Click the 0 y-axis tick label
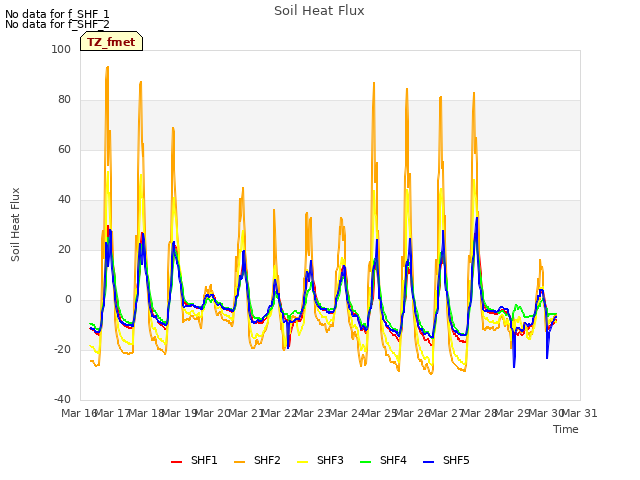Viewport: 640px width, 480px height. point(68,300)
